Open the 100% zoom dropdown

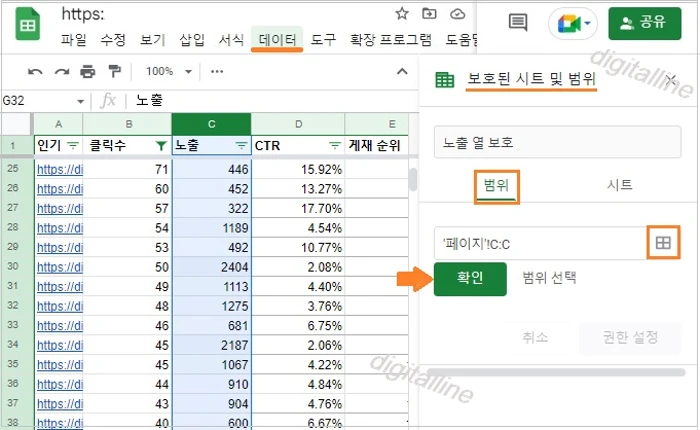169,71
